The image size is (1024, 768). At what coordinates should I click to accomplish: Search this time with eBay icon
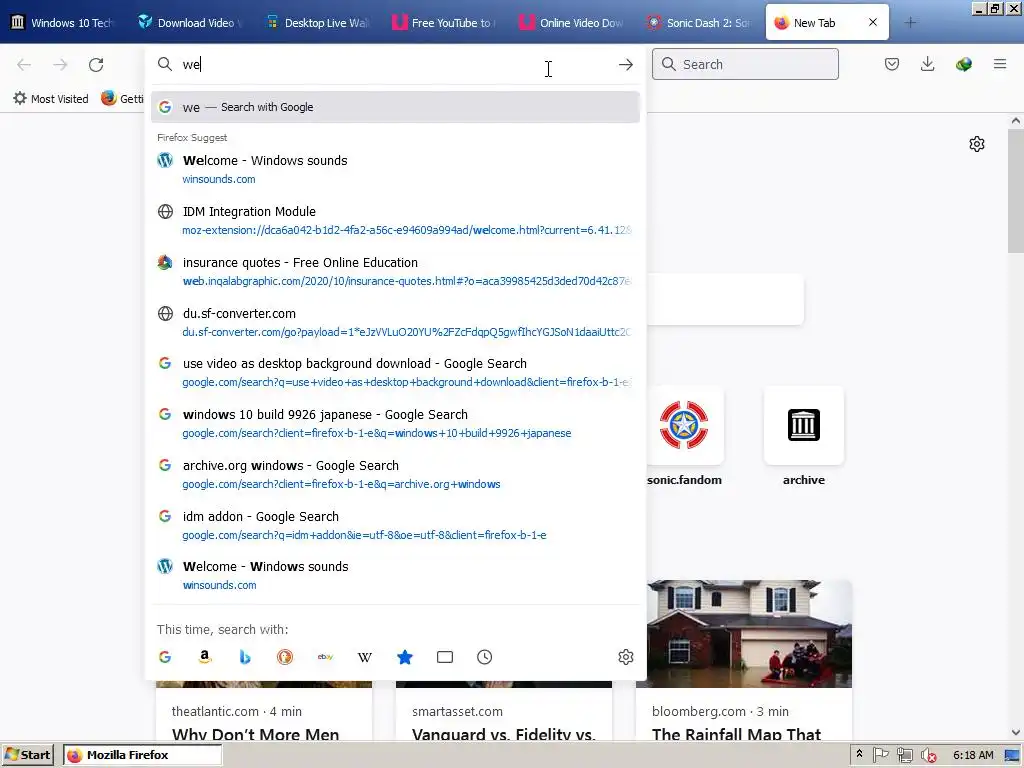click(325, 657)
